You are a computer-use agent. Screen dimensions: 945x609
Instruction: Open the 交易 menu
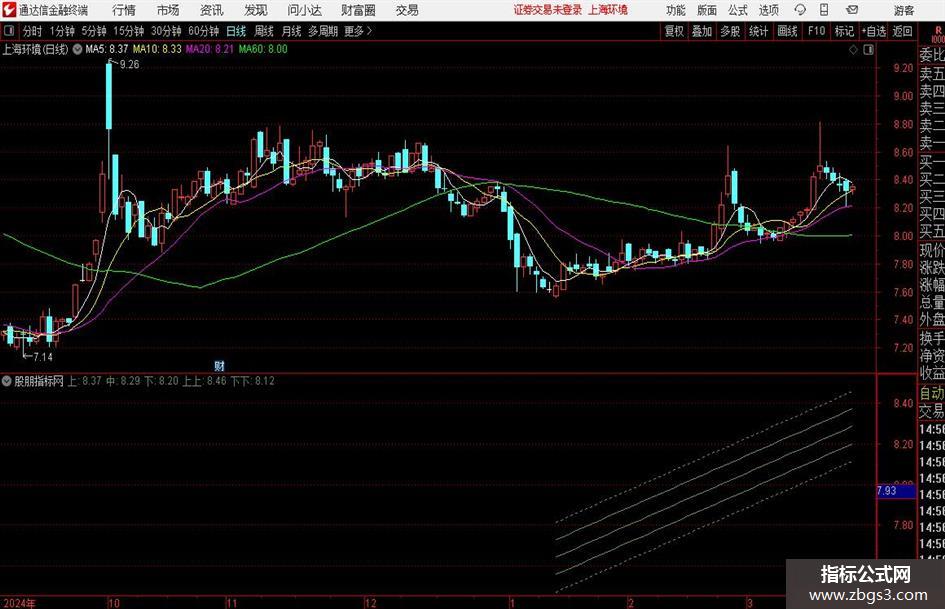407,10
